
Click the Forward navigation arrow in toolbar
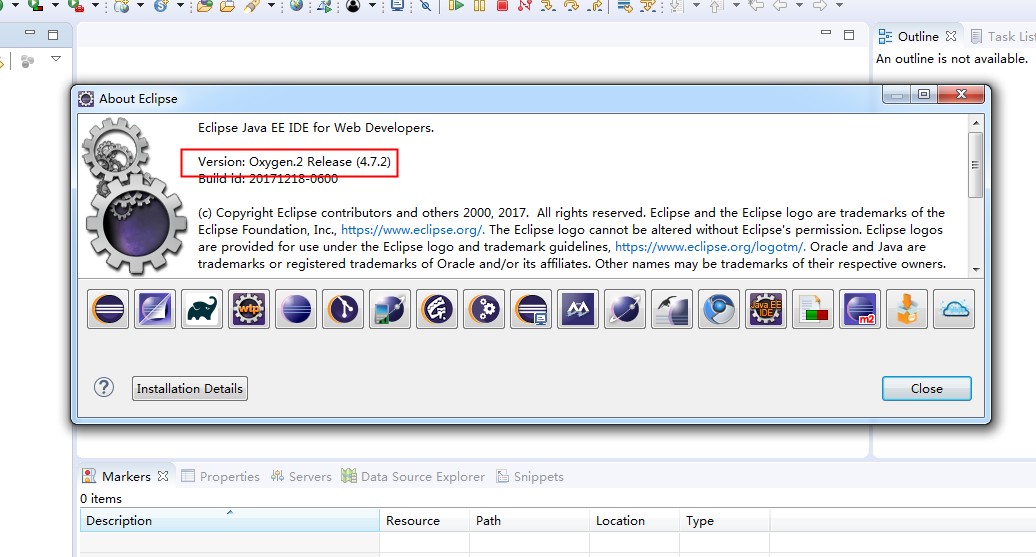tap(820, 5)
